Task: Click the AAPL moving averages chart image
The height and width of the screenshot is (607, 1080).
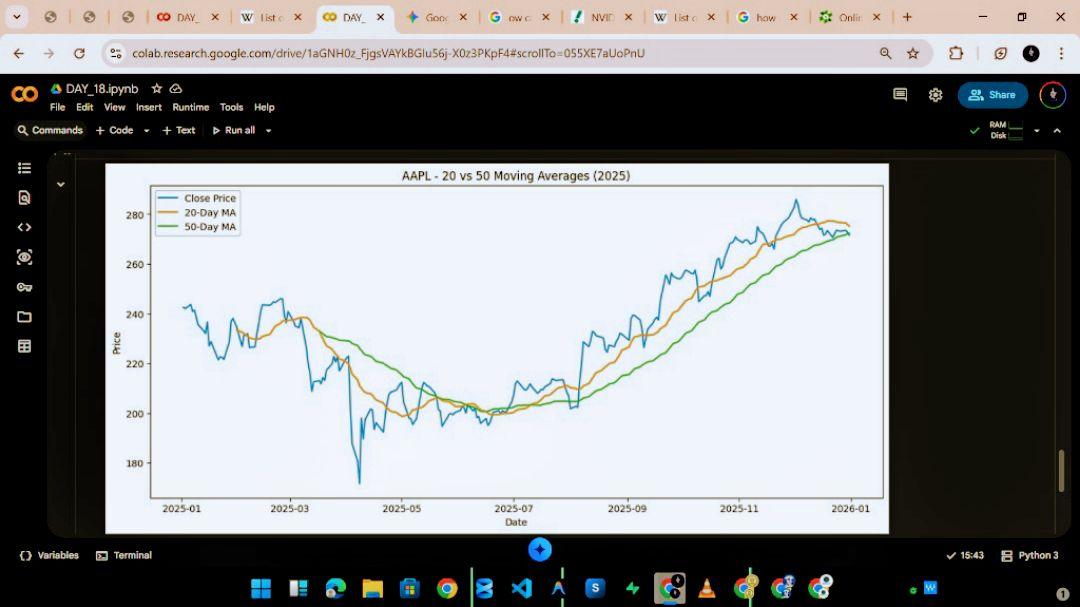Action: (x=497, y=348)
